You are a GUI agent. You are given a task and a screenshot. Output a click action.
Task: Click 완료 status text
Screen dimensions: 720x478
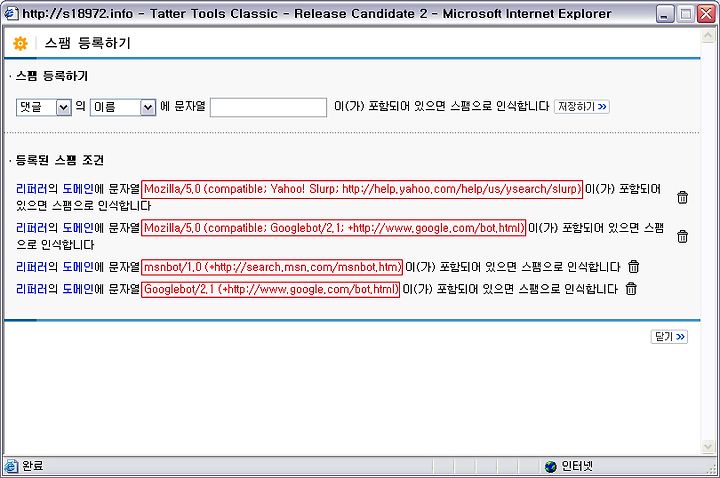(33, 466)
